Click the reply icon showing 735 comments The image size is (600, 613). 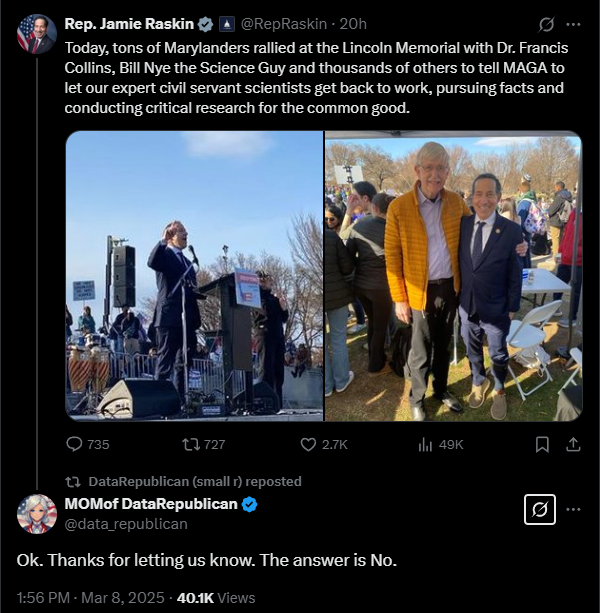(x=74, y=444)
